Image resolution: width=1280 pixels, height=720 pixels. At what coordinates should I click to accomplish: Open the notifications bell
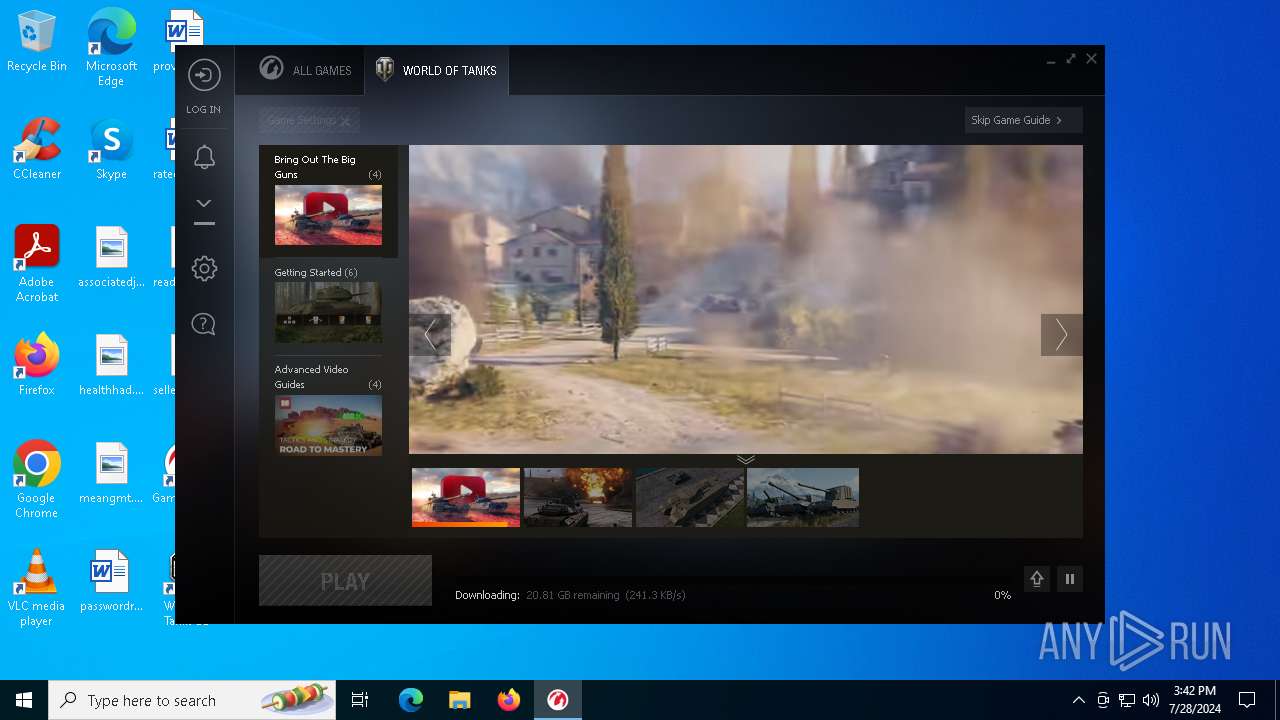(x=204, y=157)
